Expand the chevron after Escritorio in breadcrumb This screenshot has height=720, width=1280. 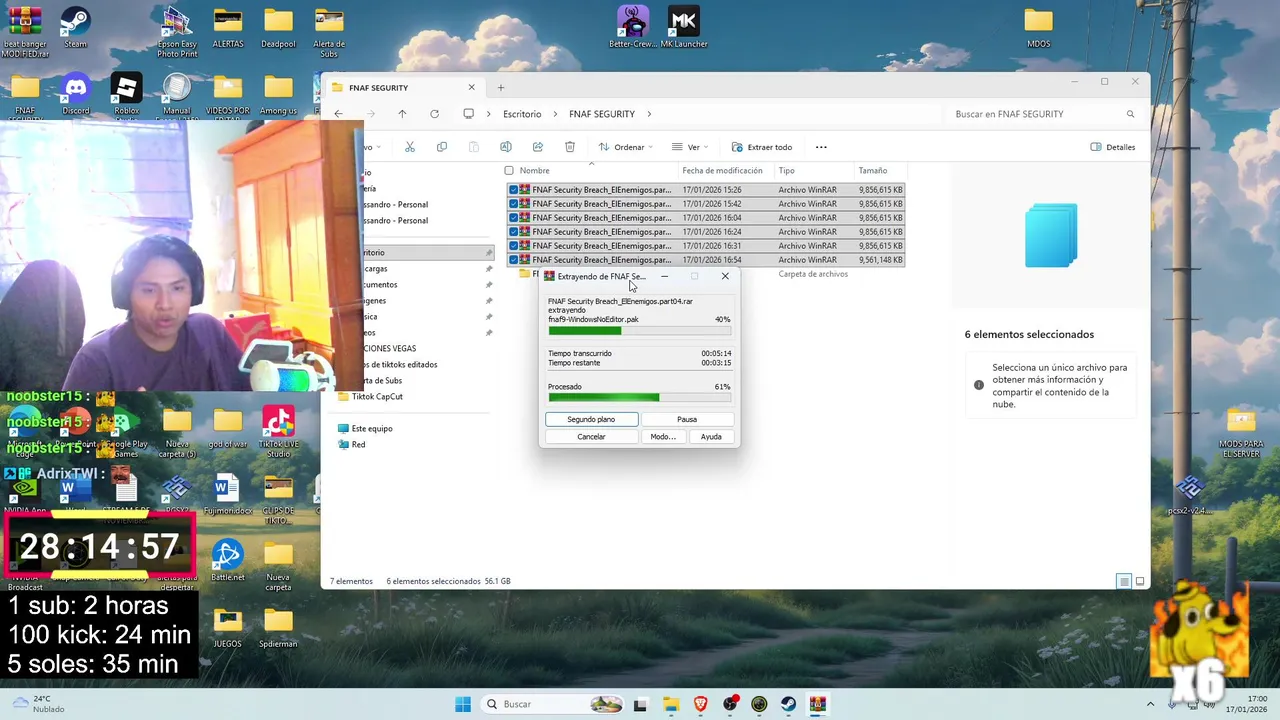click(x=554, y=114)
